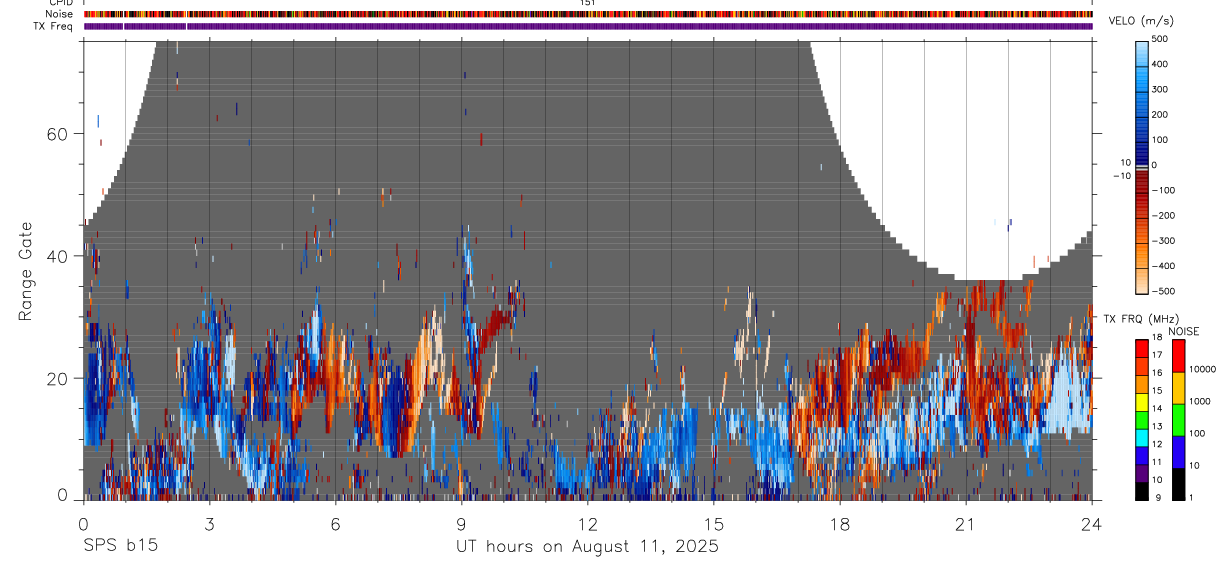Click the −500 label on velocity scale
The width and height of the screenshot is (1228, 567).
[1165, 291]
